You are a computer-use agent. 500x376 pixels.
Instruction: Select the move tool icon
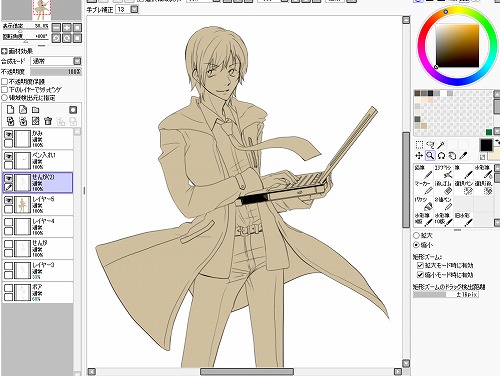pyautogui.click(x=419, y=156)
